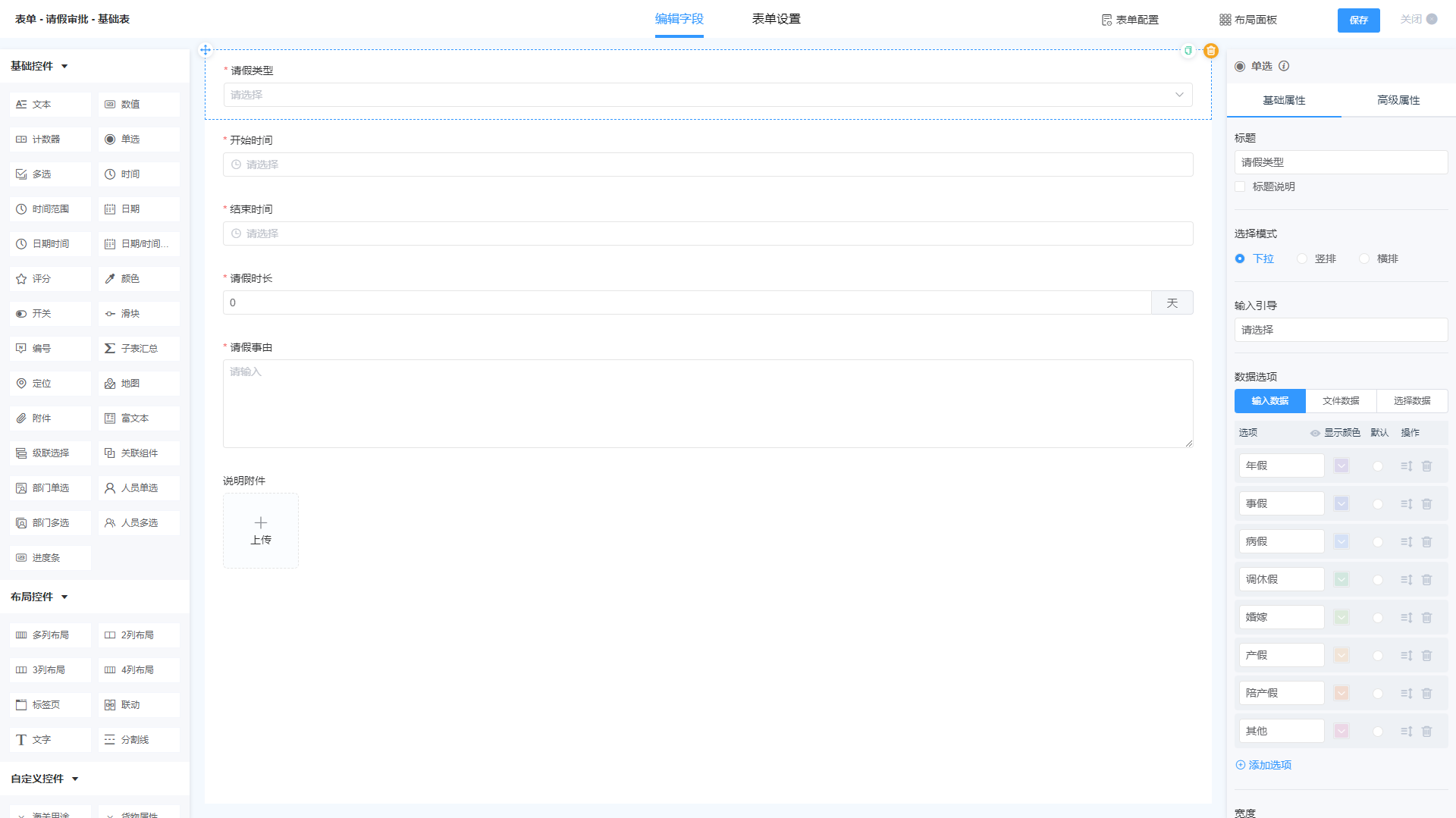Open the 结束时间 time picker
The height and width of the screenshot is (818, 1456).
click(x=708, y=233)
